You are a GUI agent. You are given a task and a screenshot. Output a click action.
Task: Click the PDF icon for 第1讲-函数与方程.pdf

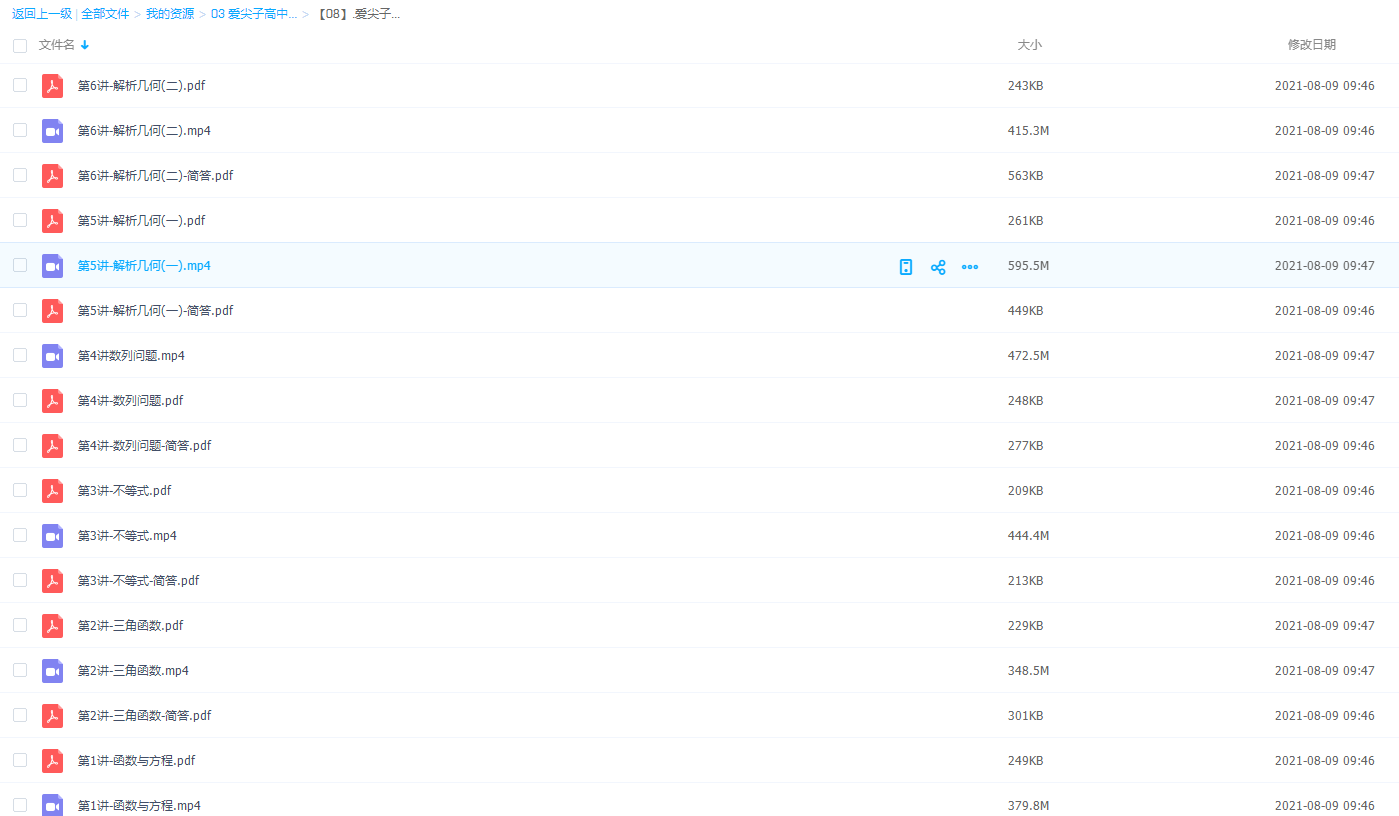[52, 761]
